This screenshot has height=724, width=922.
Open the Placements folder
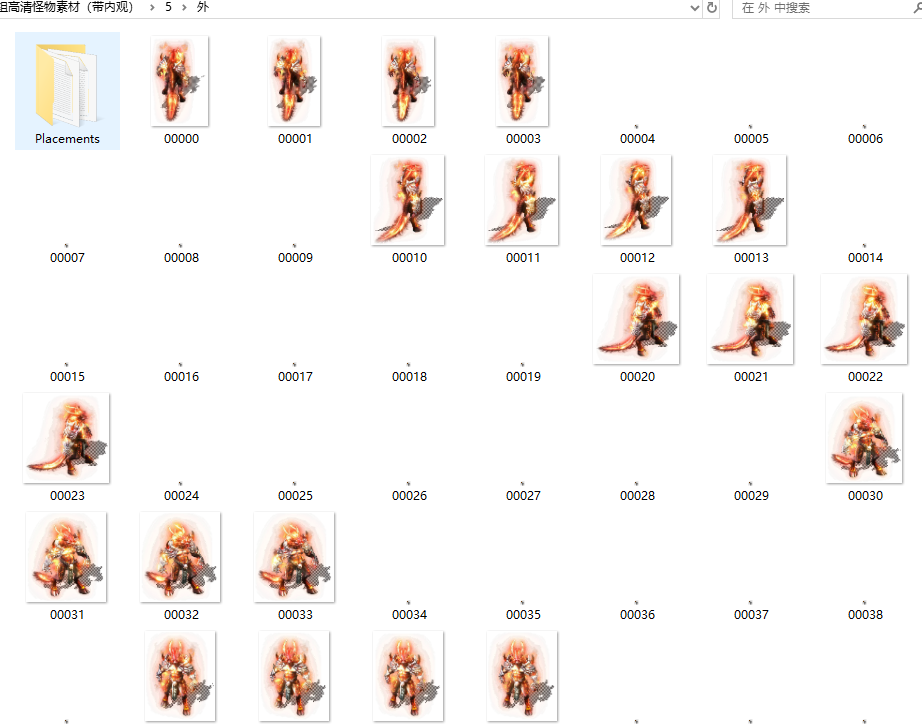click(67, 91)
